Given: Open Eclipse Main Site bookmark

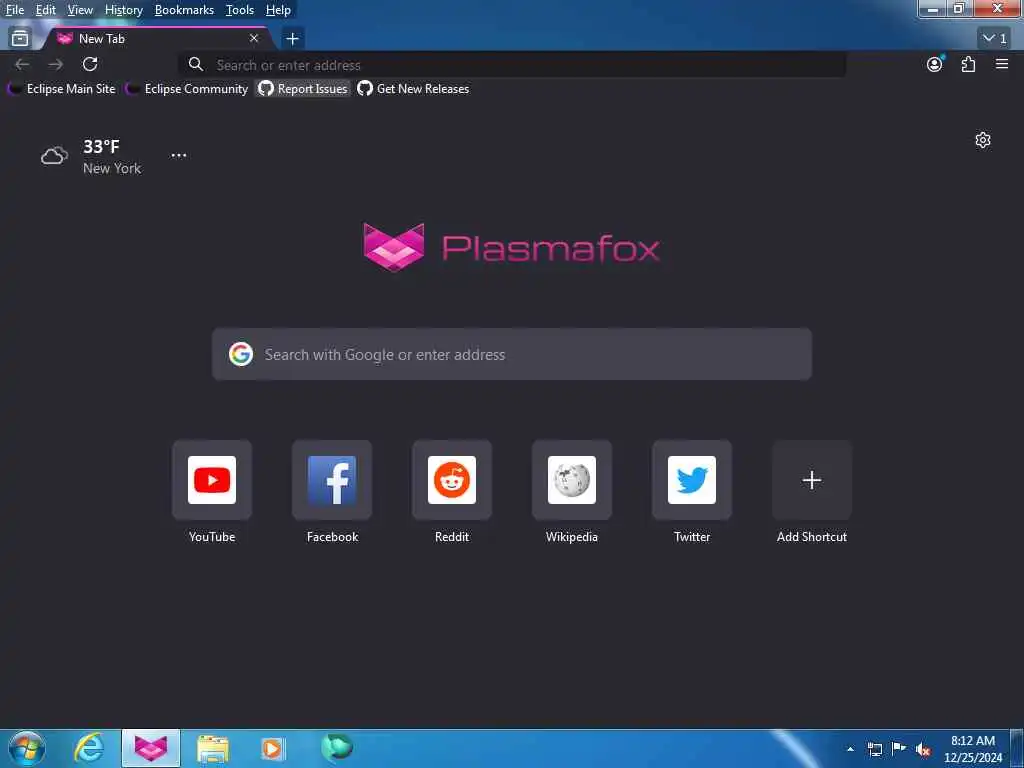Looking at the screenshot, I should (x=62, y=89).
